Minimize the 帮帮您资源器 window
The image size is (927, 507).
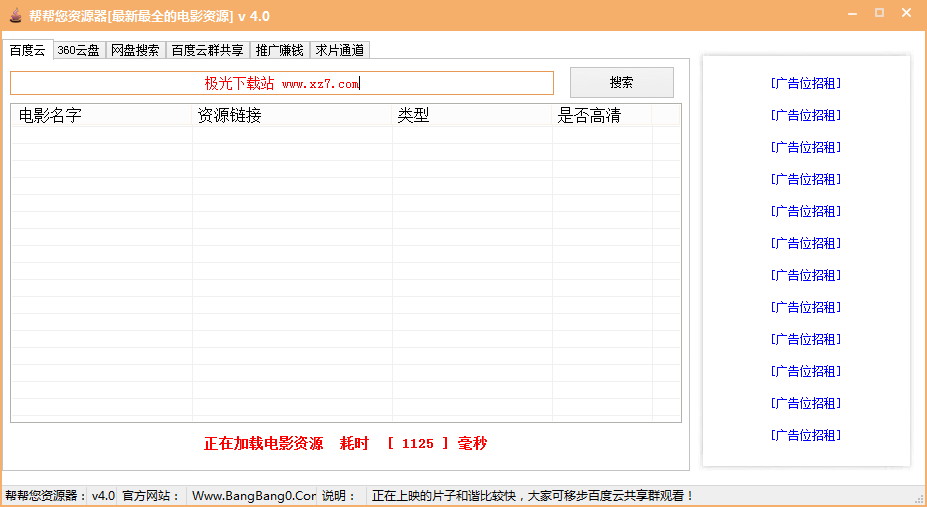pyautogui.click(x=852, y=14)
